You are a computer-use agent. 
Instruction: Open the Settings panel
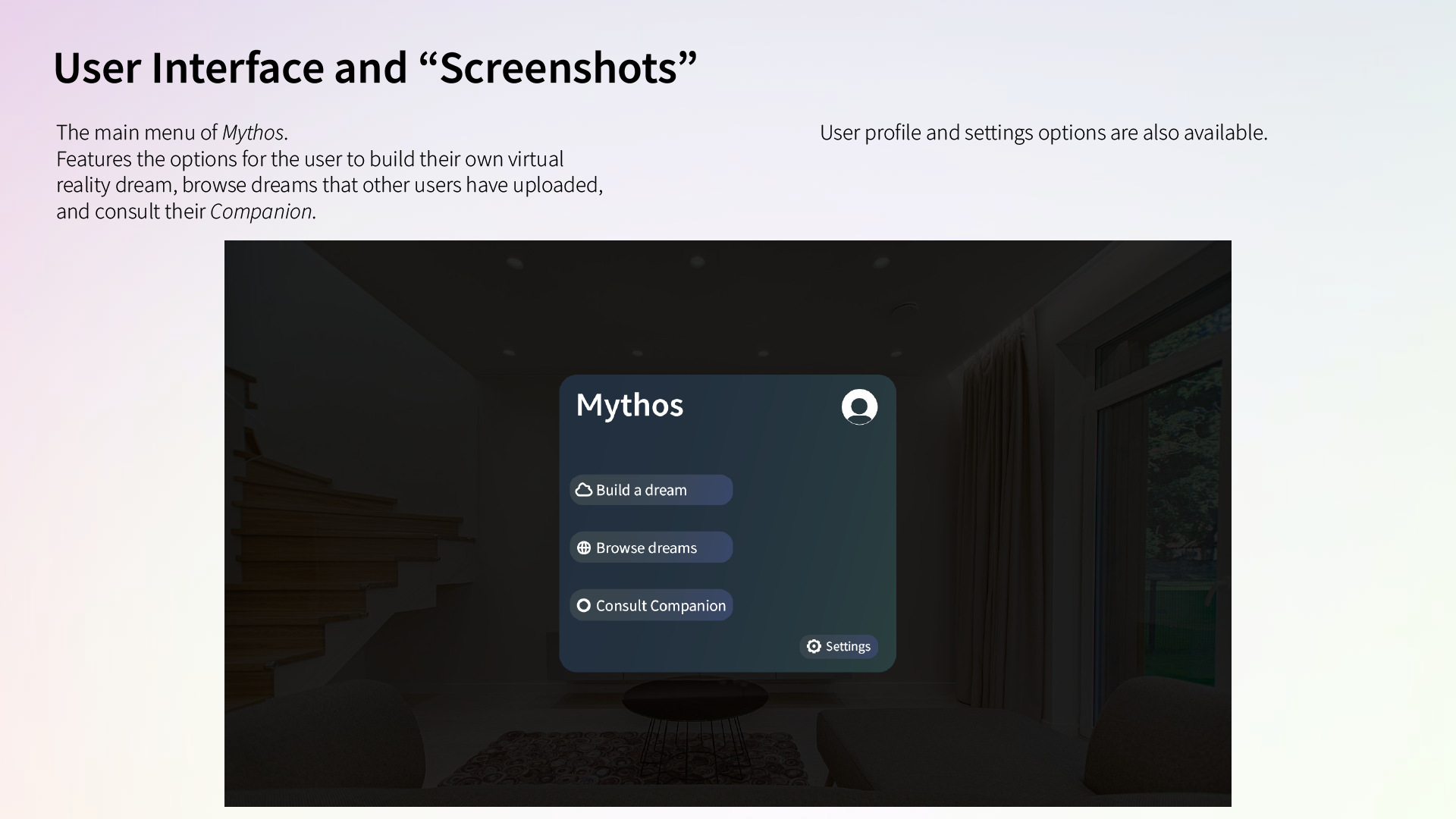[838, 646]
